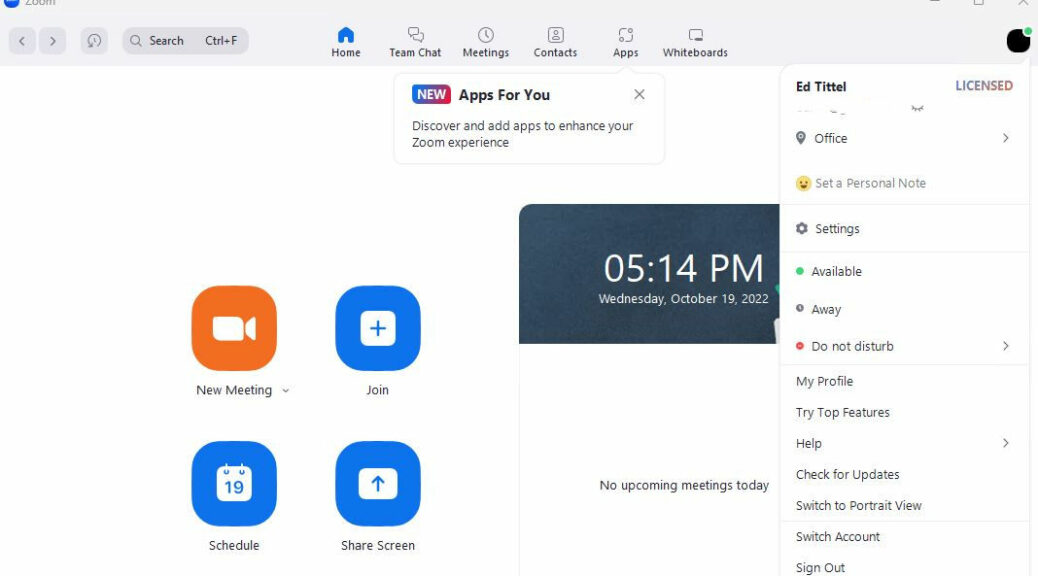Screen dimensions: 1038x576
Task: Click the Wednesday, October 19, 2022 date
Action: 683,299
